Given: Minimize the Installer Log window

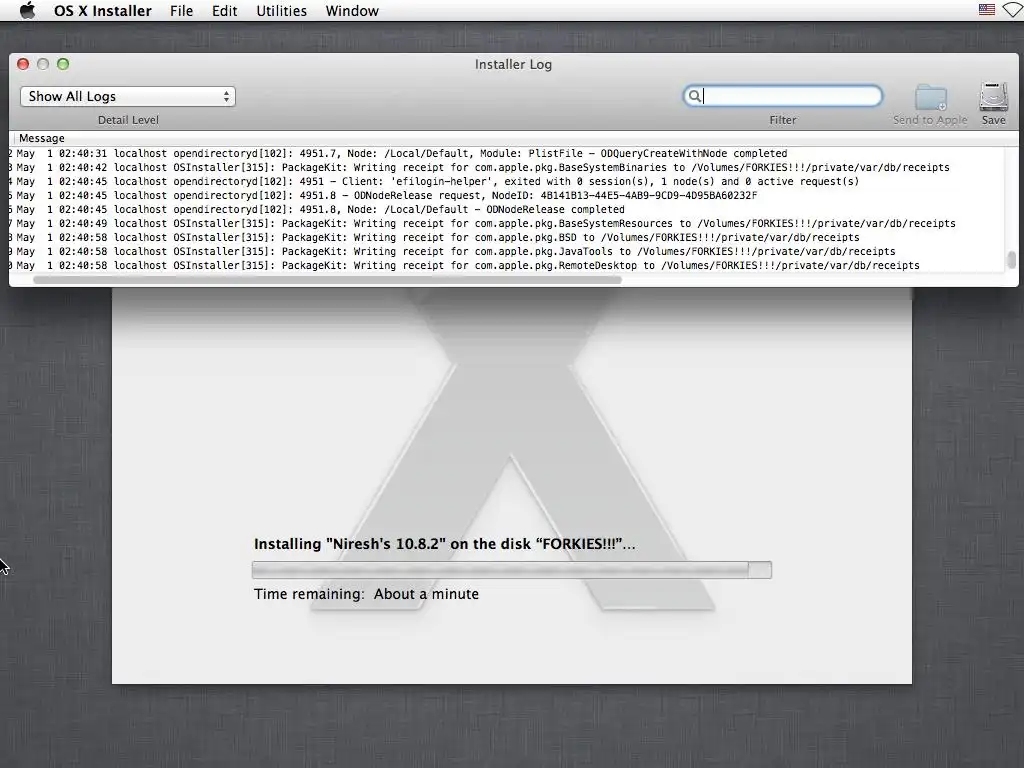Looking at the screenshot, I should point(43,64).
